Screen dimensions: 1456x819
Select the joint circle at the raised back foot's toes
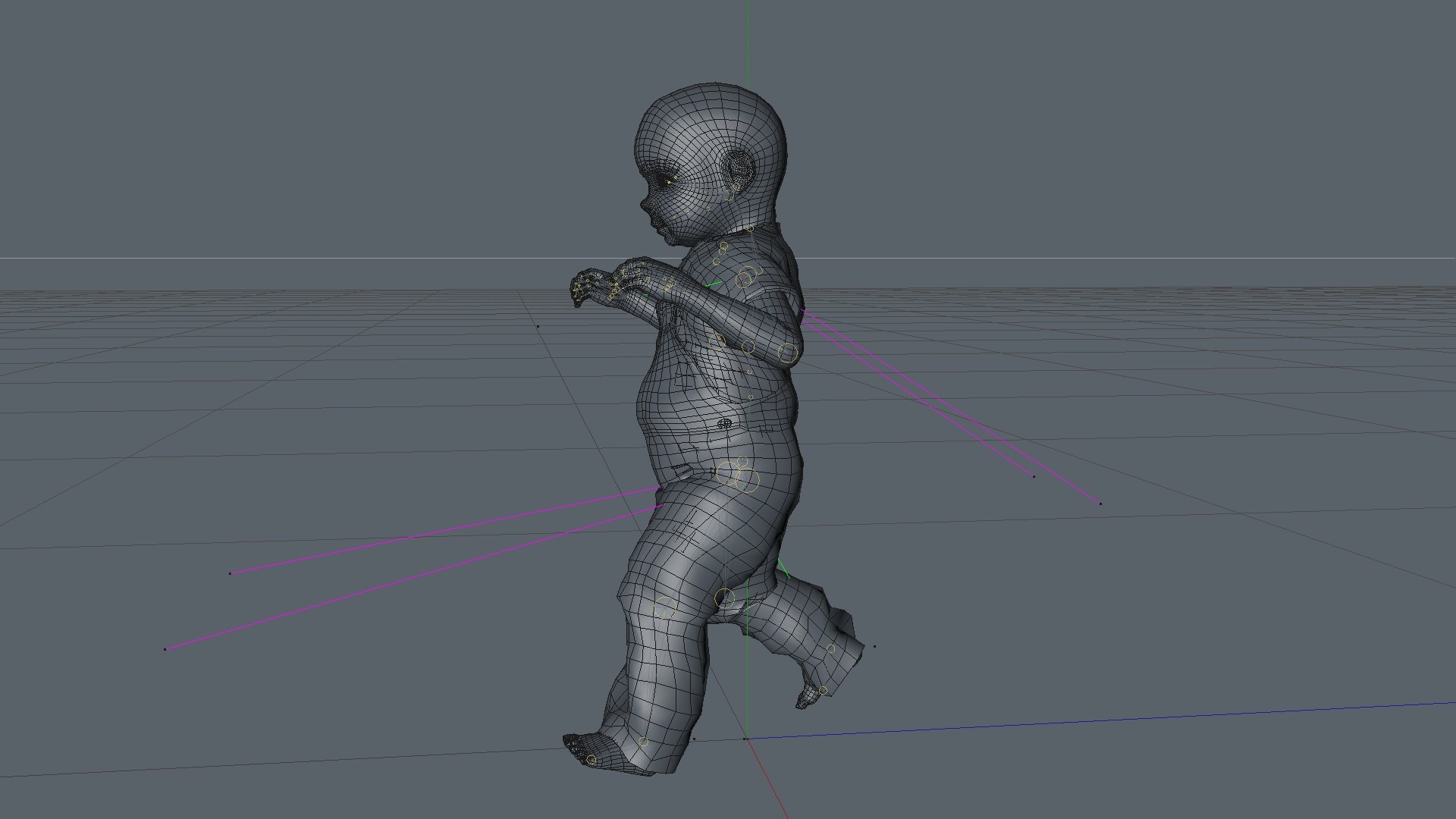823,690
